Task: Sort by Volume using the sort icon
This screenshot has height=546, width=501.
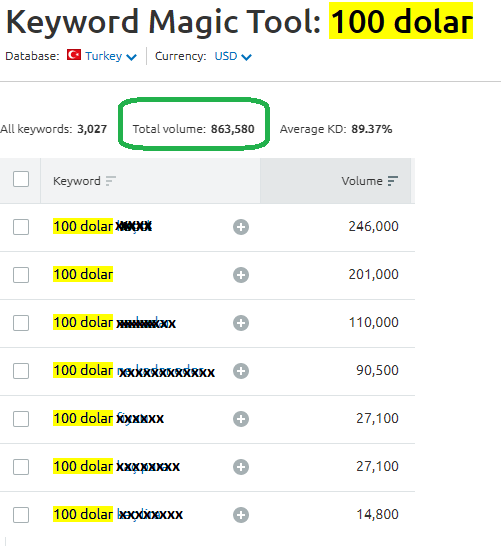Action: tap(393, 181)
